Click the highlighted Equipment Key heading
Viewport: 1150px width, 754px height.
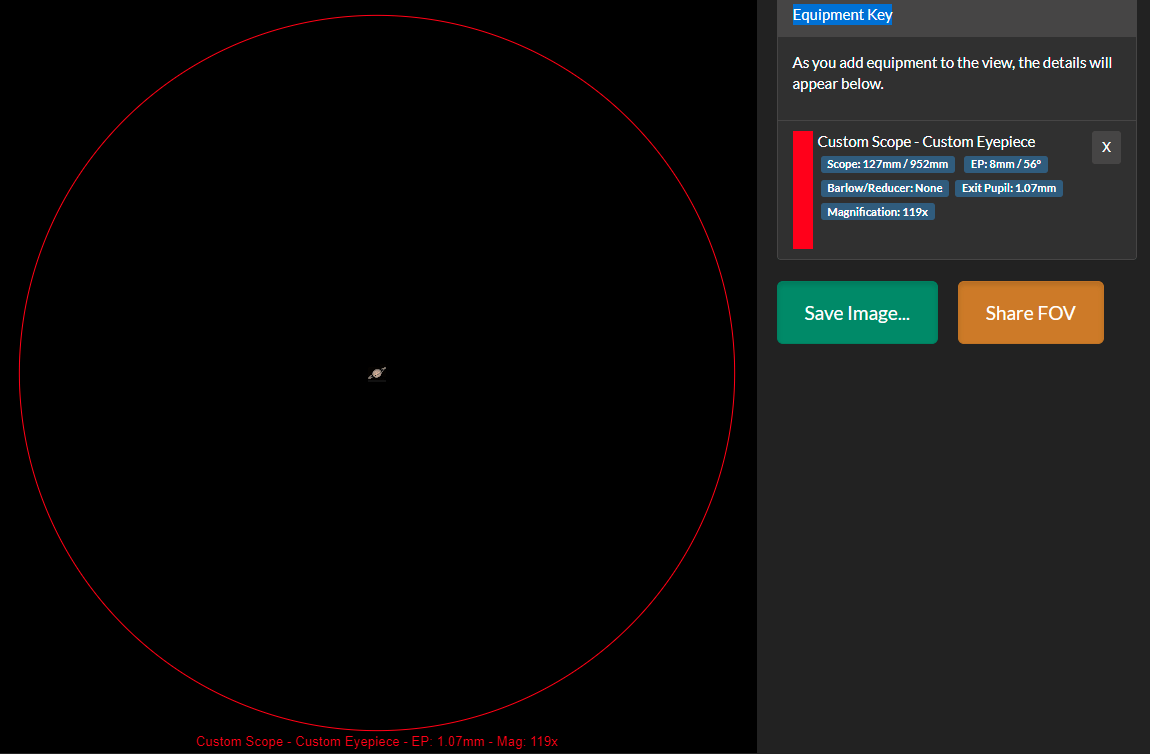tap(842, 15)
